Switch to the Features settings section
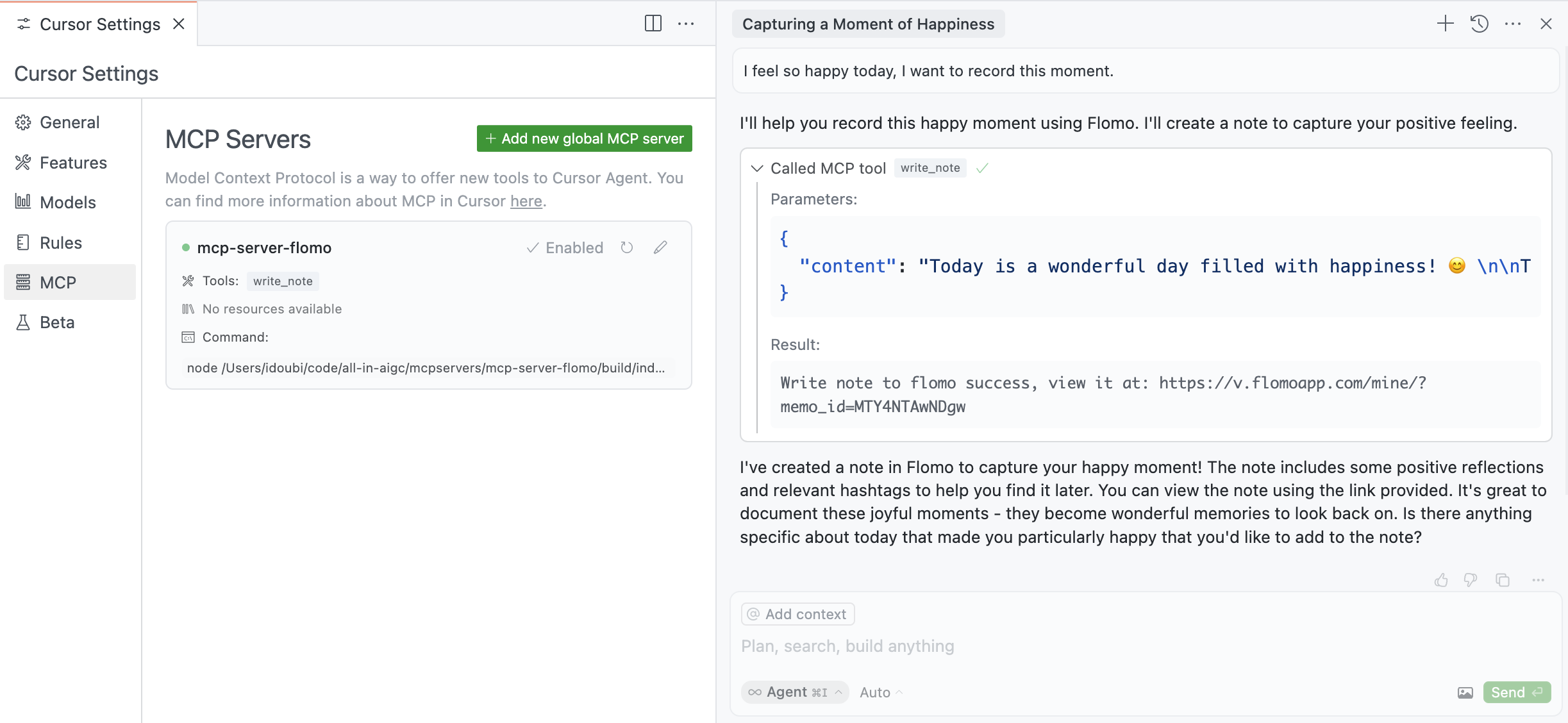 (x=72, y=163)
